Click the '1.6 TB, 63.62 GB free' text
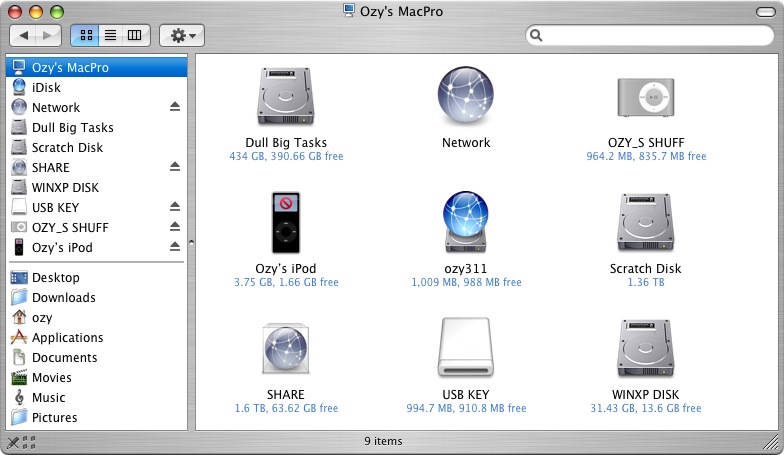 pyautogui.click(x=286, y=408)
